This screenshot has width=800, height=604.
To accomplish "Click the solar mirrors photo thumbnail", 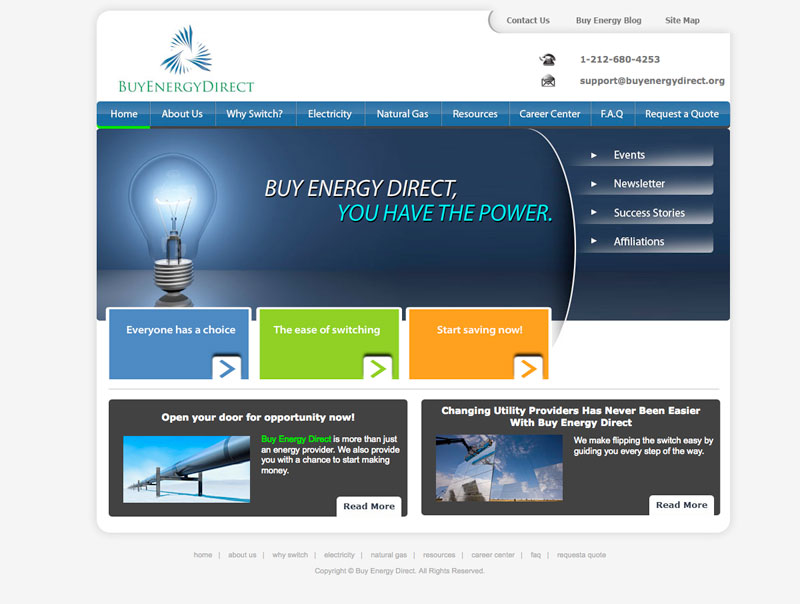I will click(499, 468).
